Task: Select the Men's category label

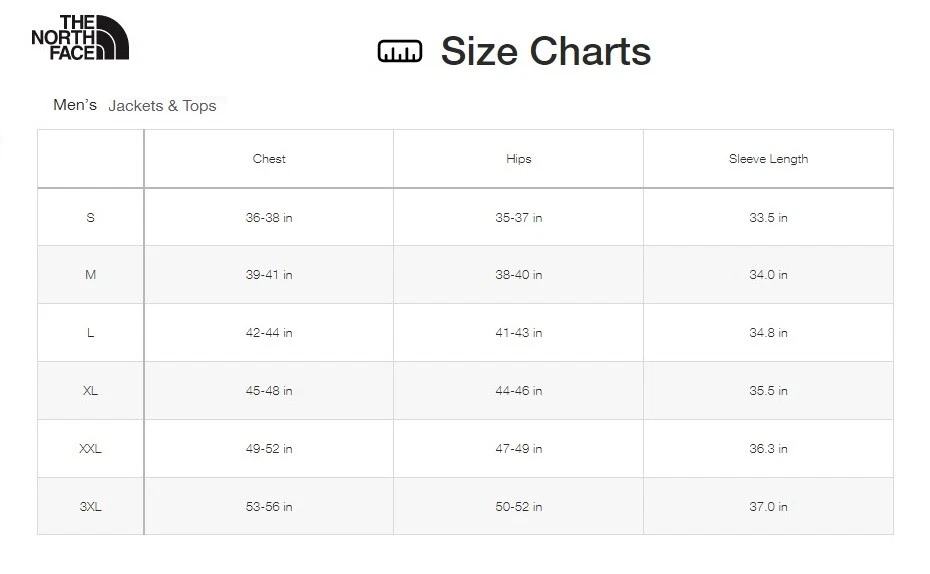Action: click(x=75, y=105)
